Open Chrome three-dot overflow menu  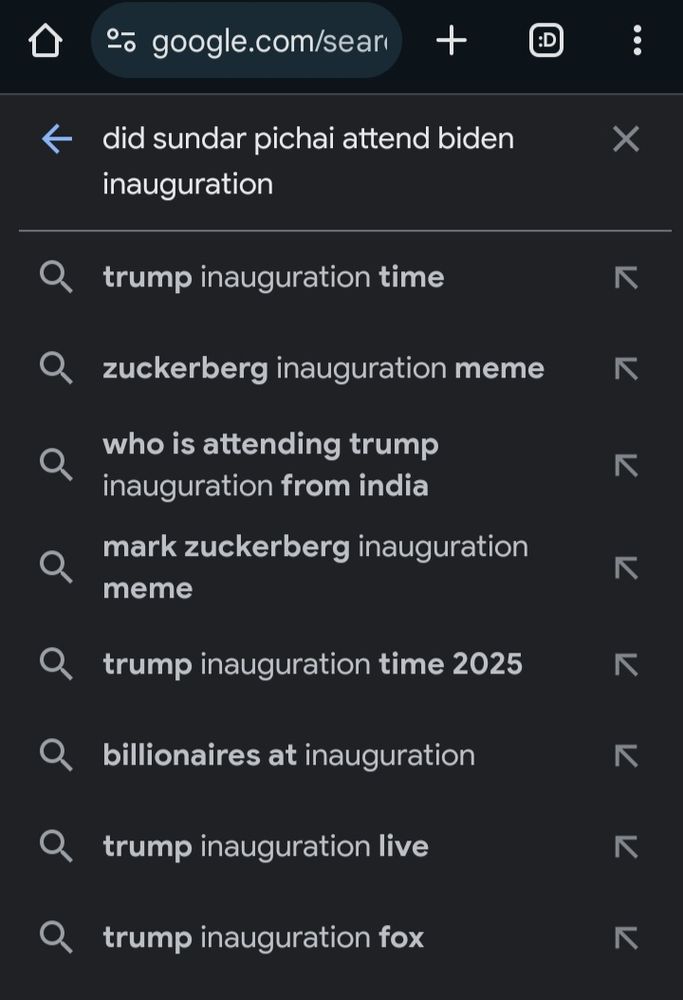pos(637,41)
